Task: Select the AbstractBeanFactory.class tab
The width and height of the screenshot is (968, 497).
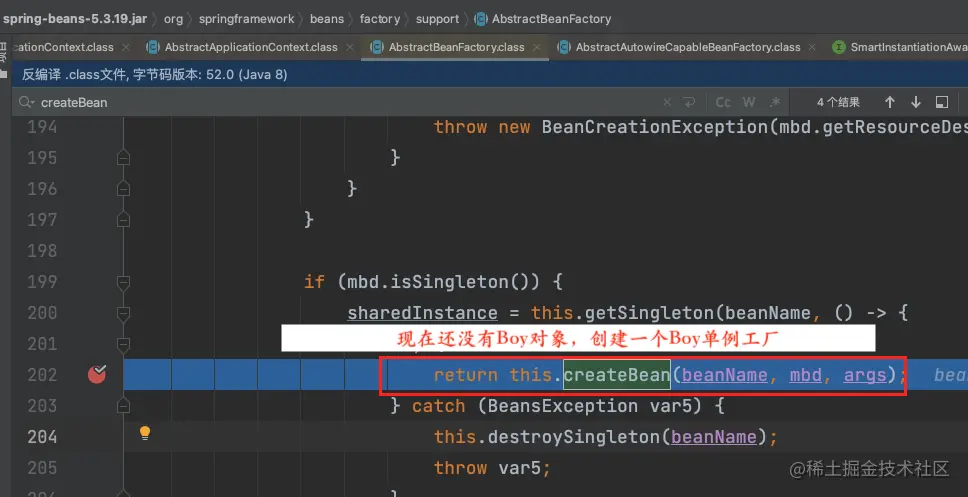Action: coord(456,47)
